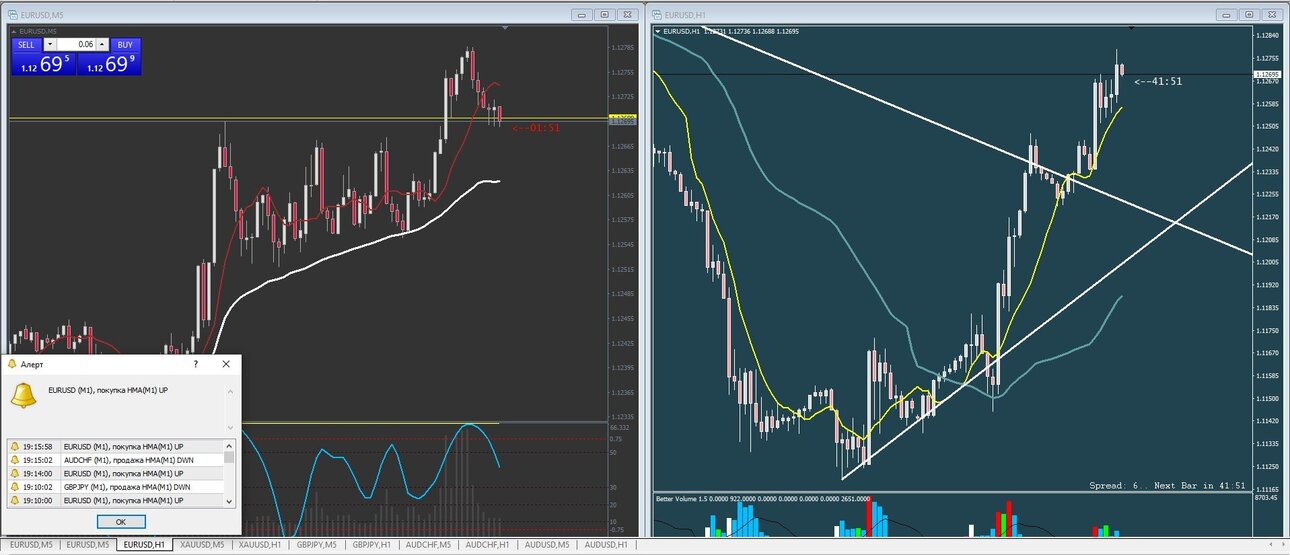Image resolution: width=1290 pixels, height=555 pixels.
Task: Select the GBPJPY (M1) продажа HMA(M1) DWN alert text
Action: pos(129,487)
